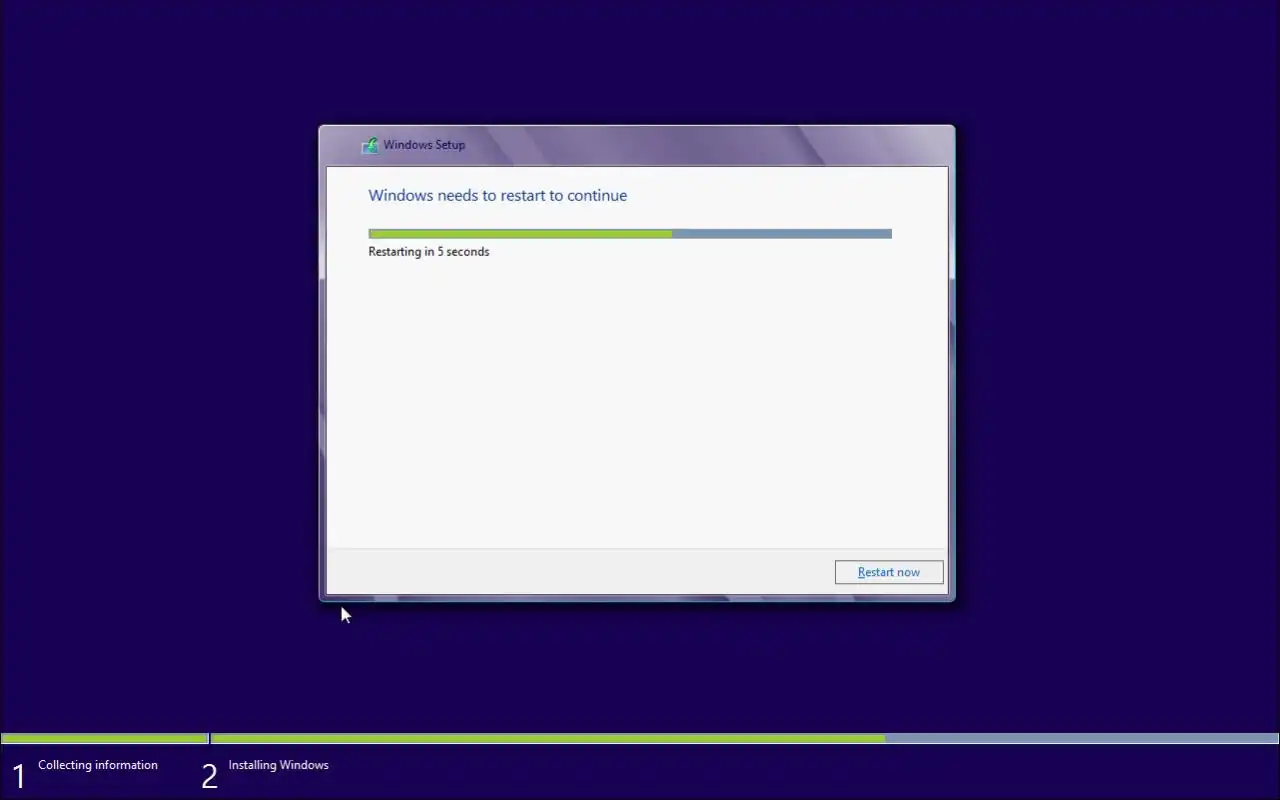Click the step number 2 at bottom
Screen dimensions: 1280x800
click(x=209, y=776)
